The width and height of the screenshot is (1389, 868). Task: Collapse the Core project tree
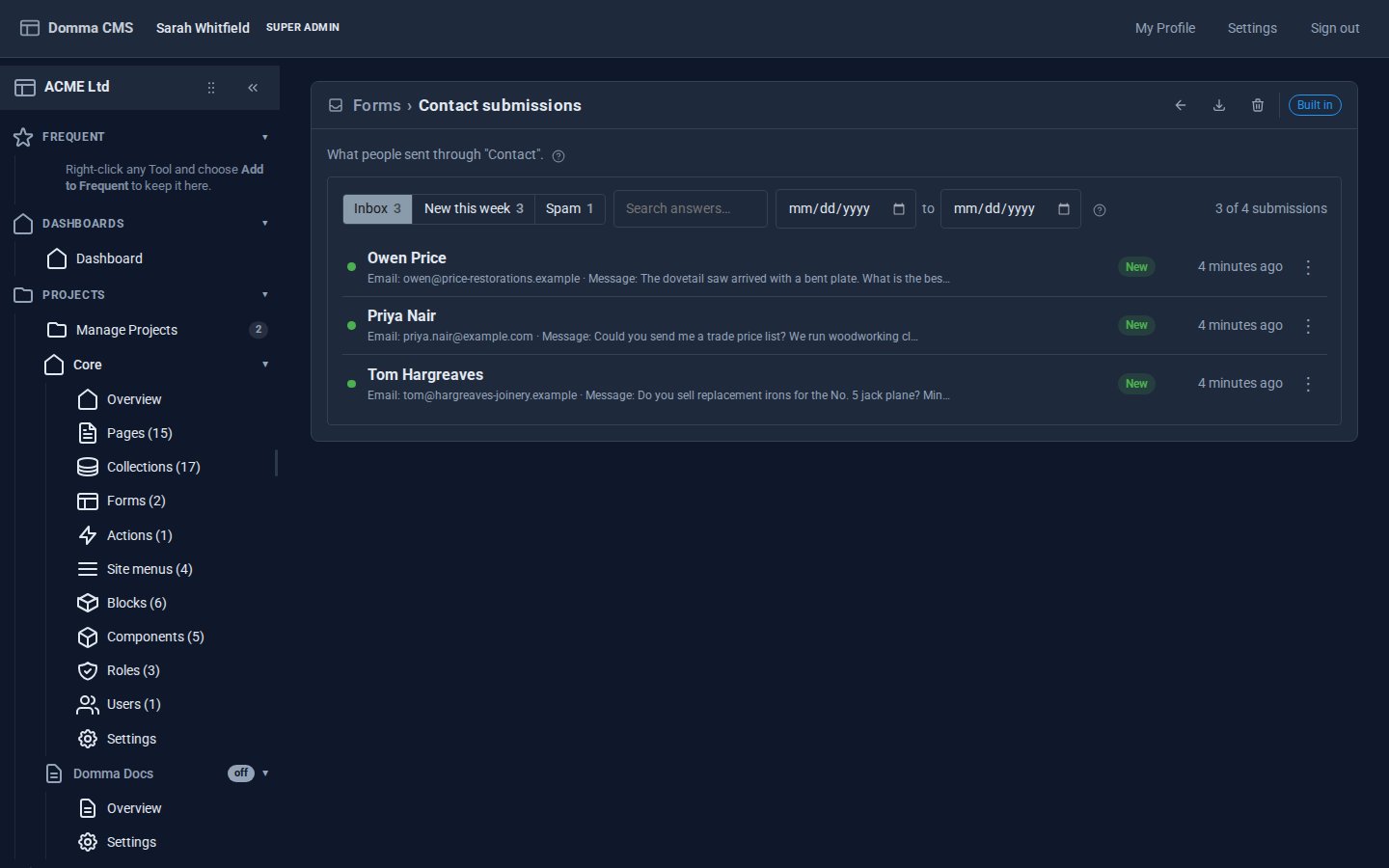click(x=265, y=365)
